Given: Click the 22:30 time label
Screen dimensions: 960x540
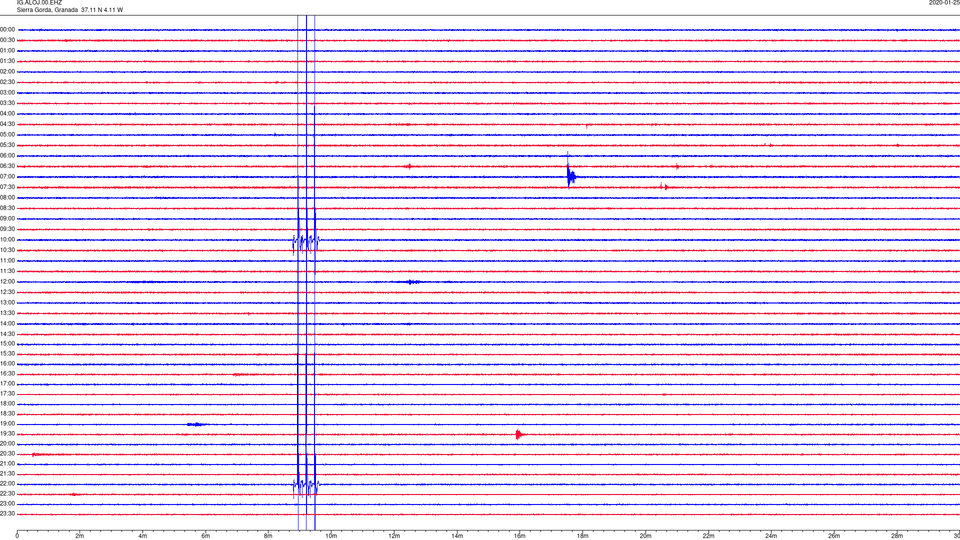Looking at the screenshot, I should pos(7,494).
